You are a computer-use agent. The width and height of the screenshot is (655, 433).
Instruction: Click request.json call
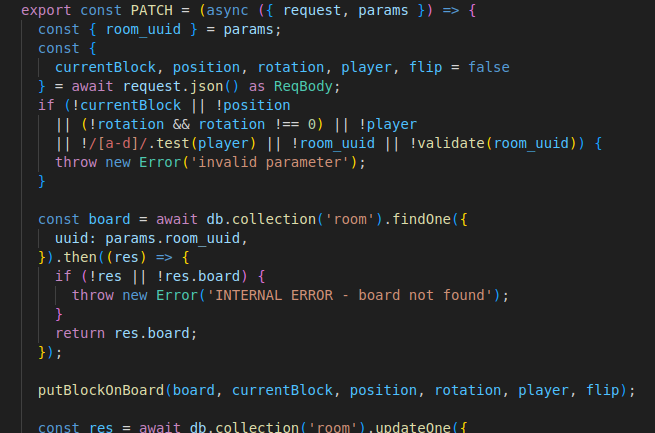[x=181, y=86]
